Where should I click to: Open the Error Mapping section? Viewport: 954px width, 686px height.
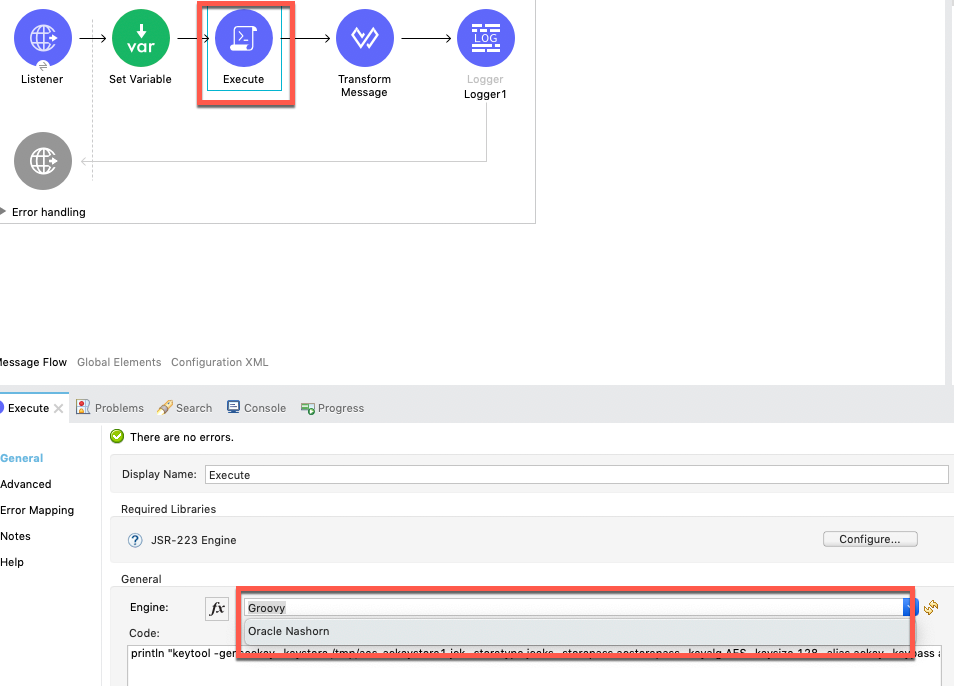[37, 510]
